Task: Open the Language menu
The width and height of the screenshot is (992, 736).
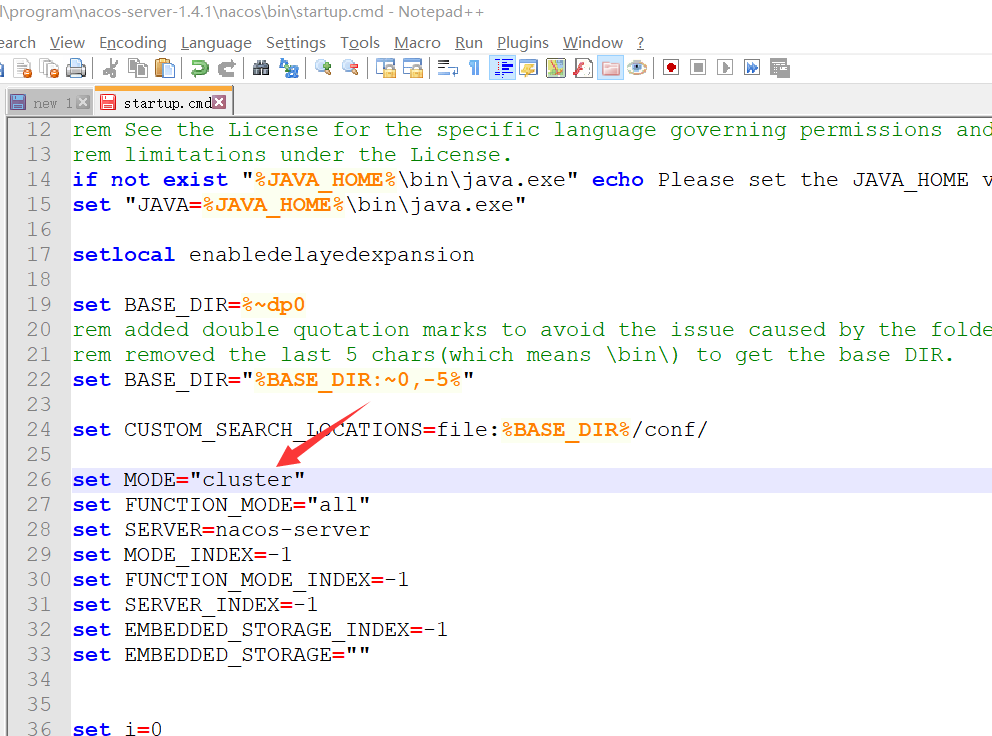Action: [216, 42]
